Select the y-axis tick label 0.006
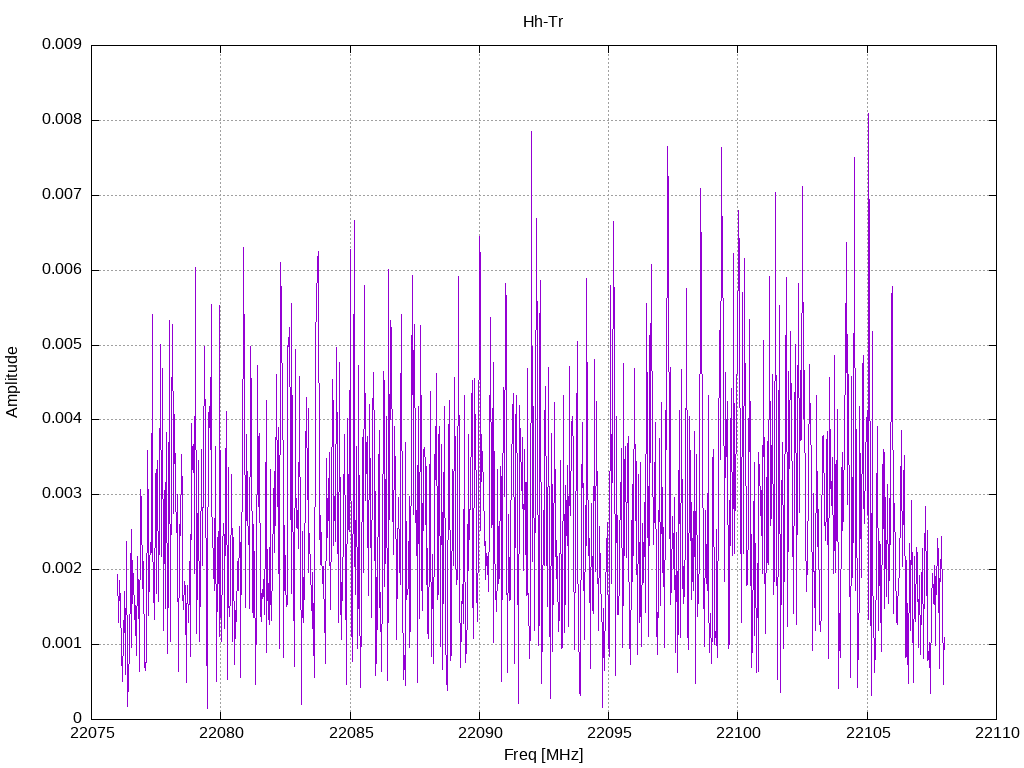 click(x=62, y=269)
